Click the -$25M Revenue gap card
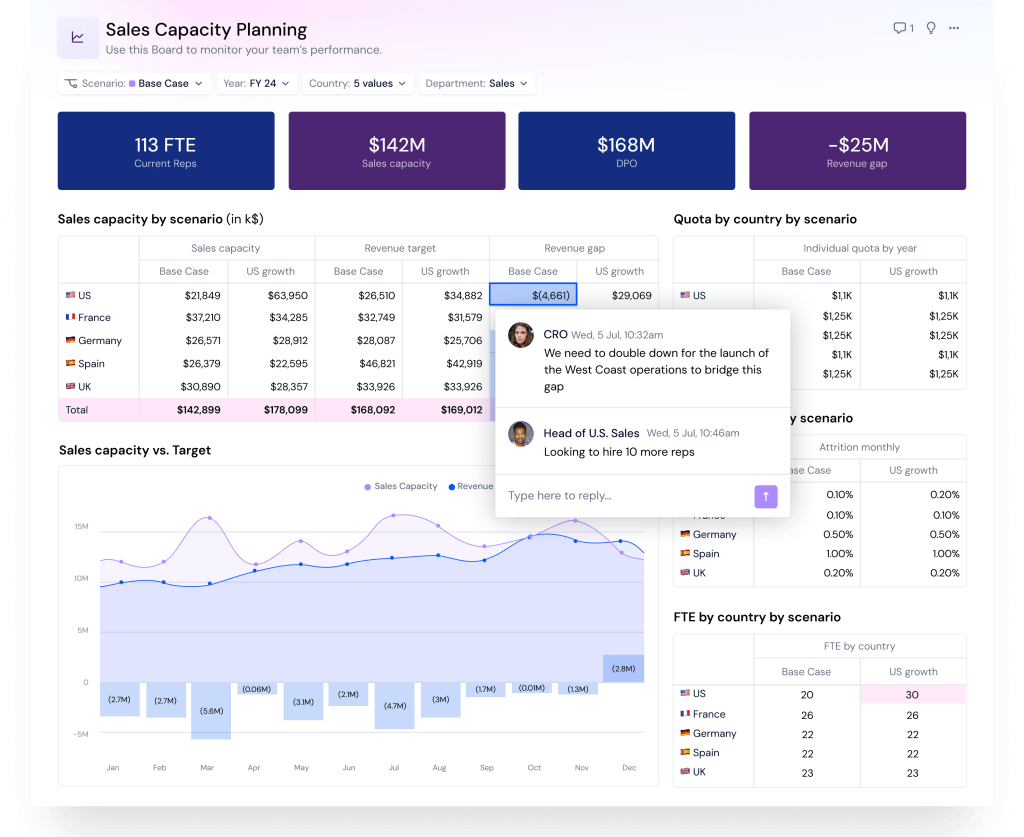Viewport: 1024px width, 837px height. point(857,151)
